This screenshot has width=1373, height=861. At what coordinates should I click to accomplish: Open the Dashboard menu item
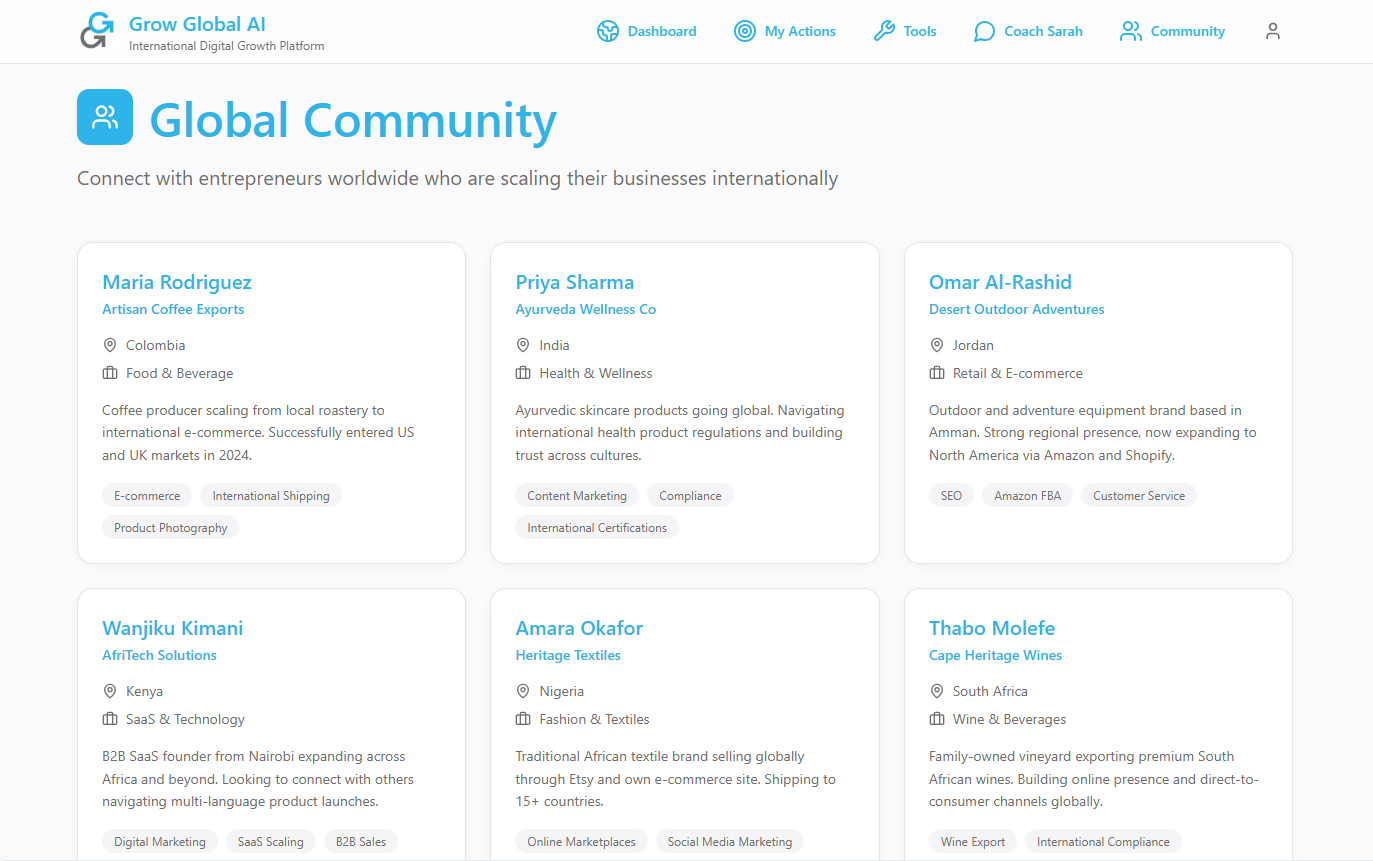coord(647,31)
